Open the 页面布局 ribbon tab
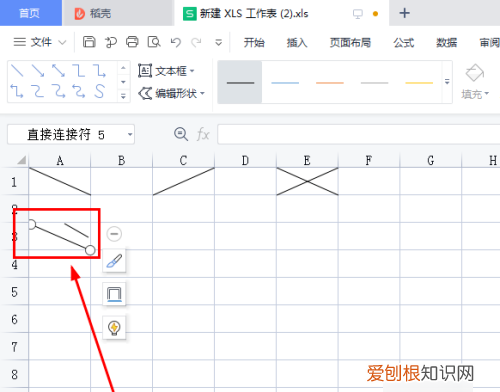 click(350, 42)
